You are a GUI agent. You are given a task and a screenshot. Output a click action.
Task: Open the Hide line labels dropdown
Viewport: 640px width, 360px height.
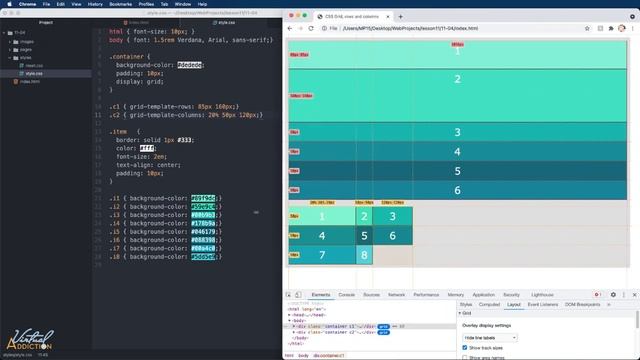pos(490,338)
